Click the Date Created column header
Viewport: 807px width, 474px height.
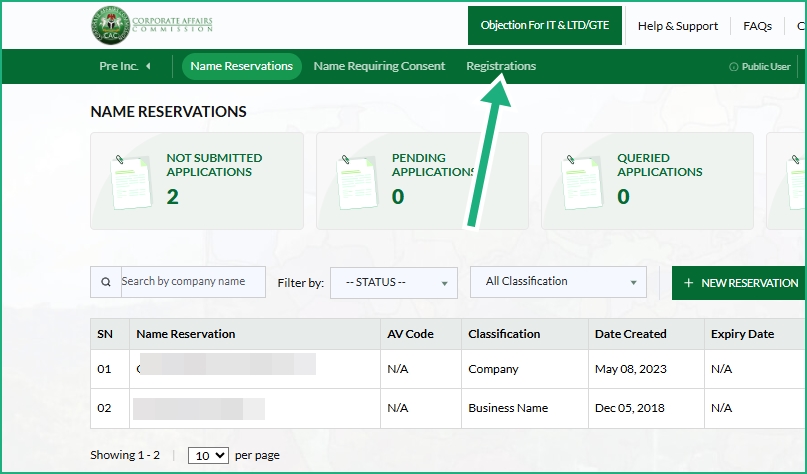[x=646, y=334]
